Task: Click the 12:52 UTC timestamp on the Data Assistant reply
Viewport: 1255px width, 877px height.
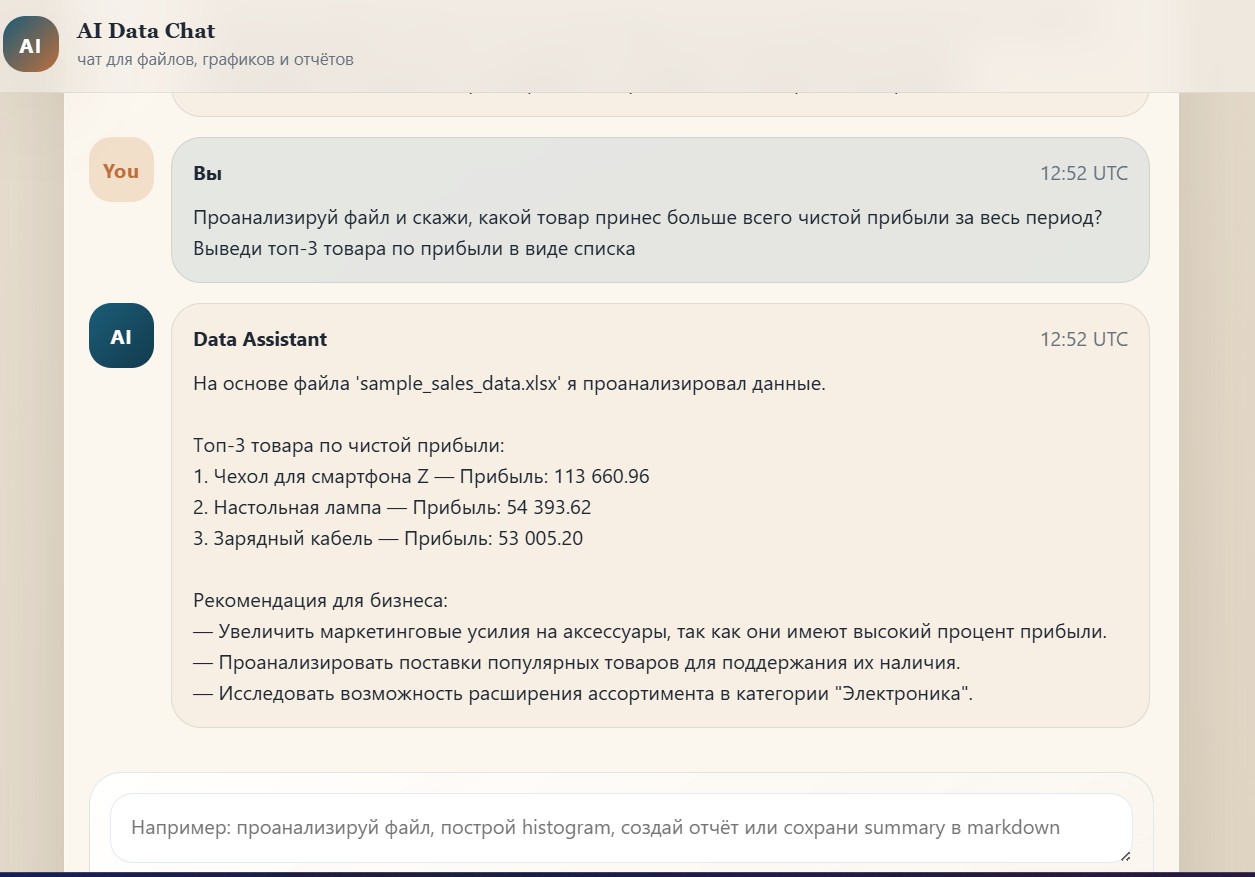Action: tap(1084, 339)
